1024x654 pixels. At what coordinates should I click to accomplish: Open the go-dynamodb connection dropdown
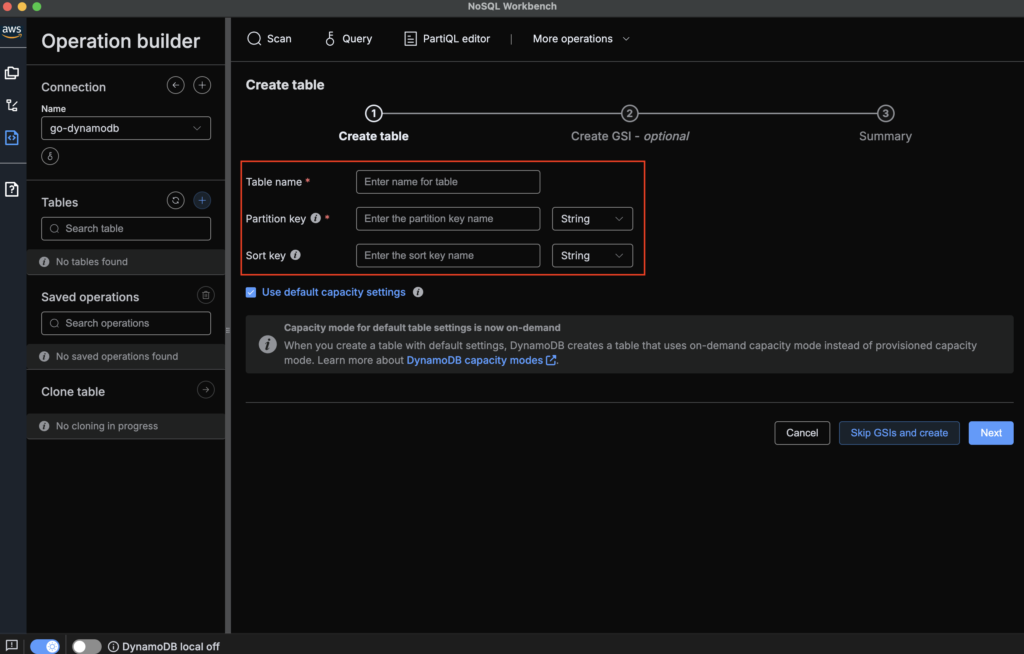click(126, 128)
